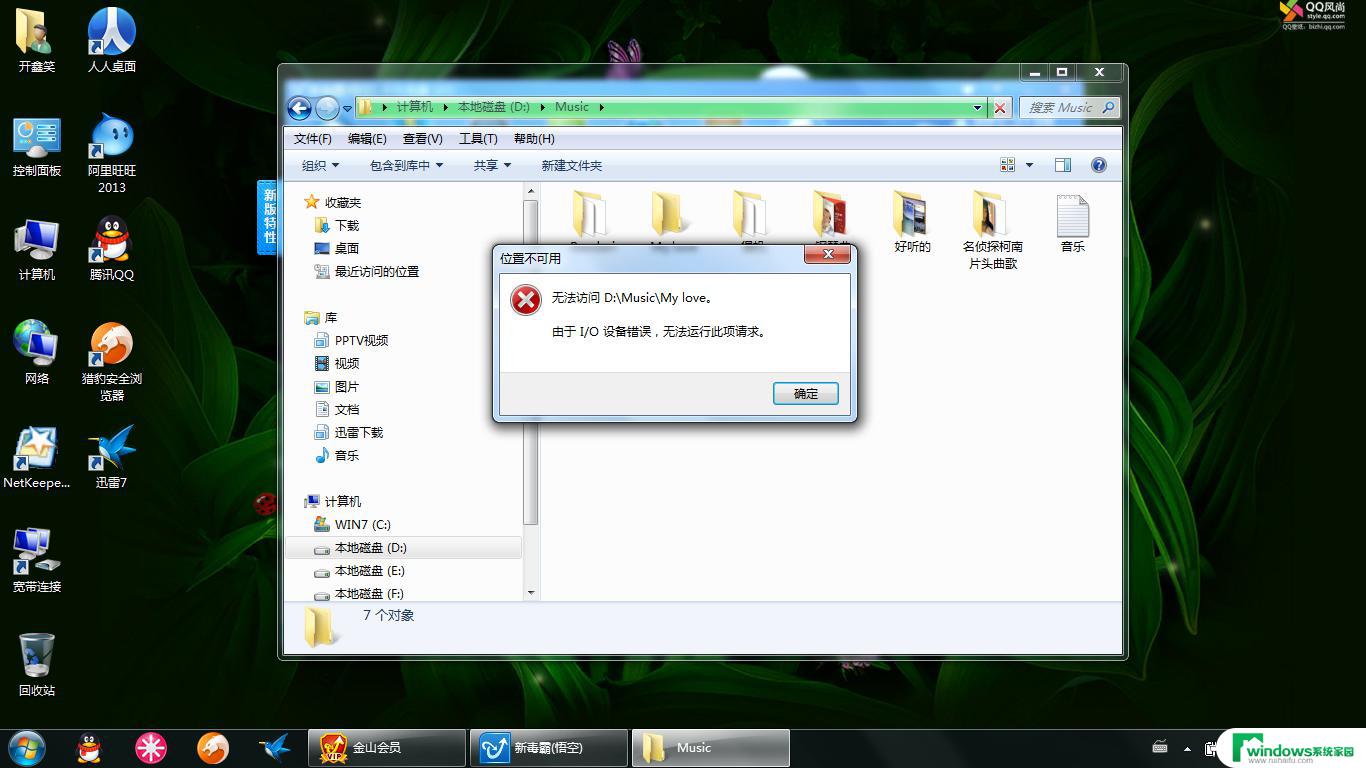This screenshot has height=768, width=1366.
Task: Click the 搜索 Music search field
Action: [1069, 107]
